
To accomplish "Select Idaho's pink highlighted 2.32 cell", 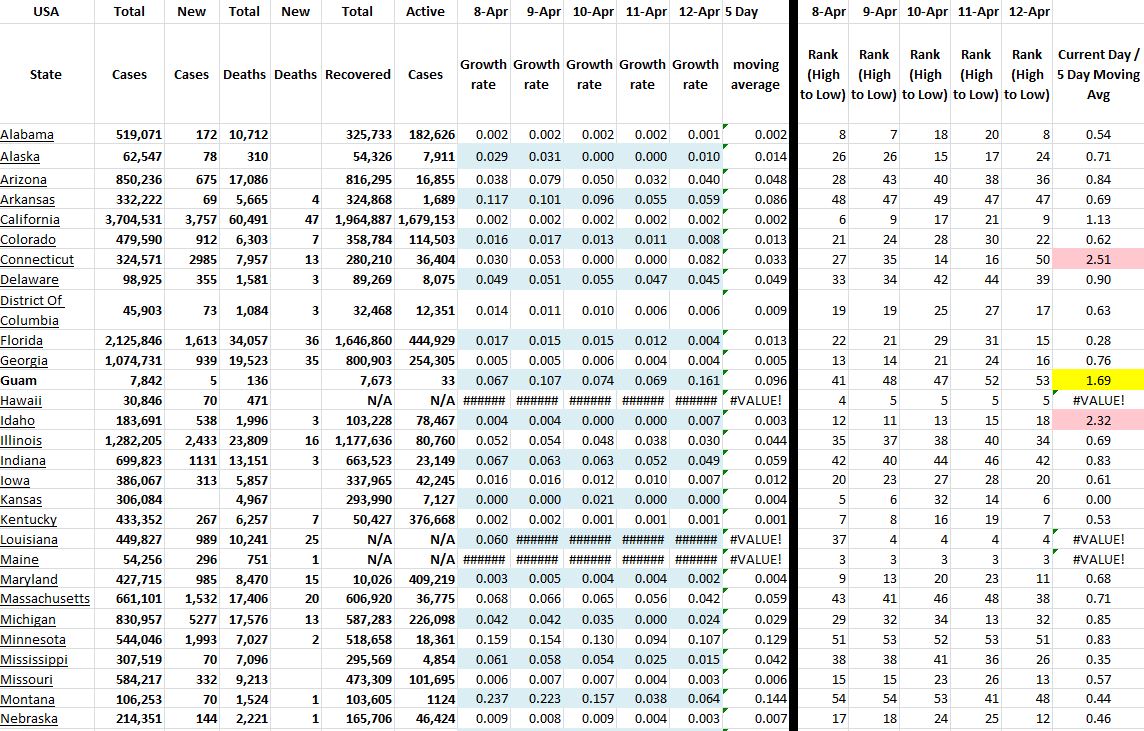I will pos(1097,420).
